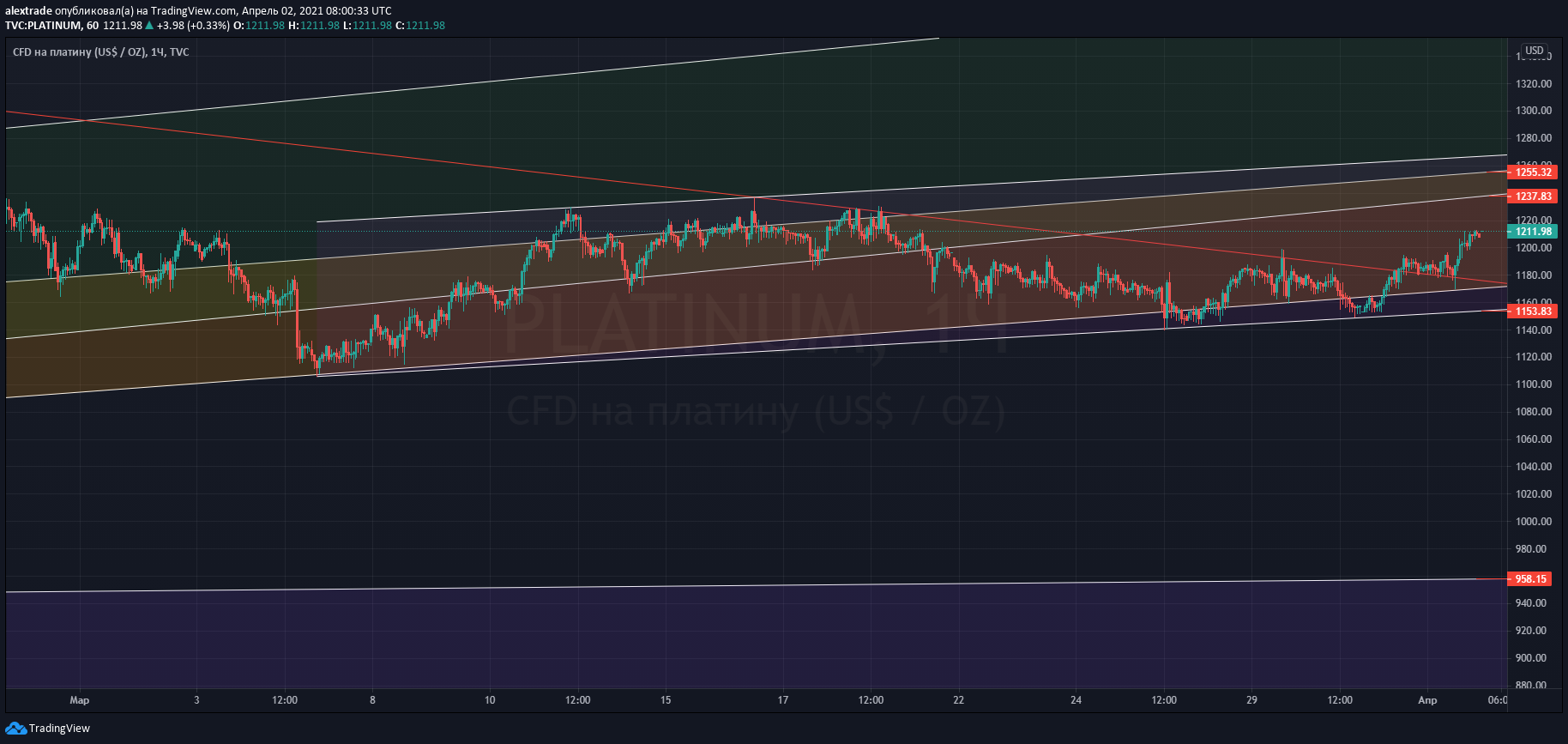Click the 1020.00 price axis value
1568x744 pixels.
1534,494
